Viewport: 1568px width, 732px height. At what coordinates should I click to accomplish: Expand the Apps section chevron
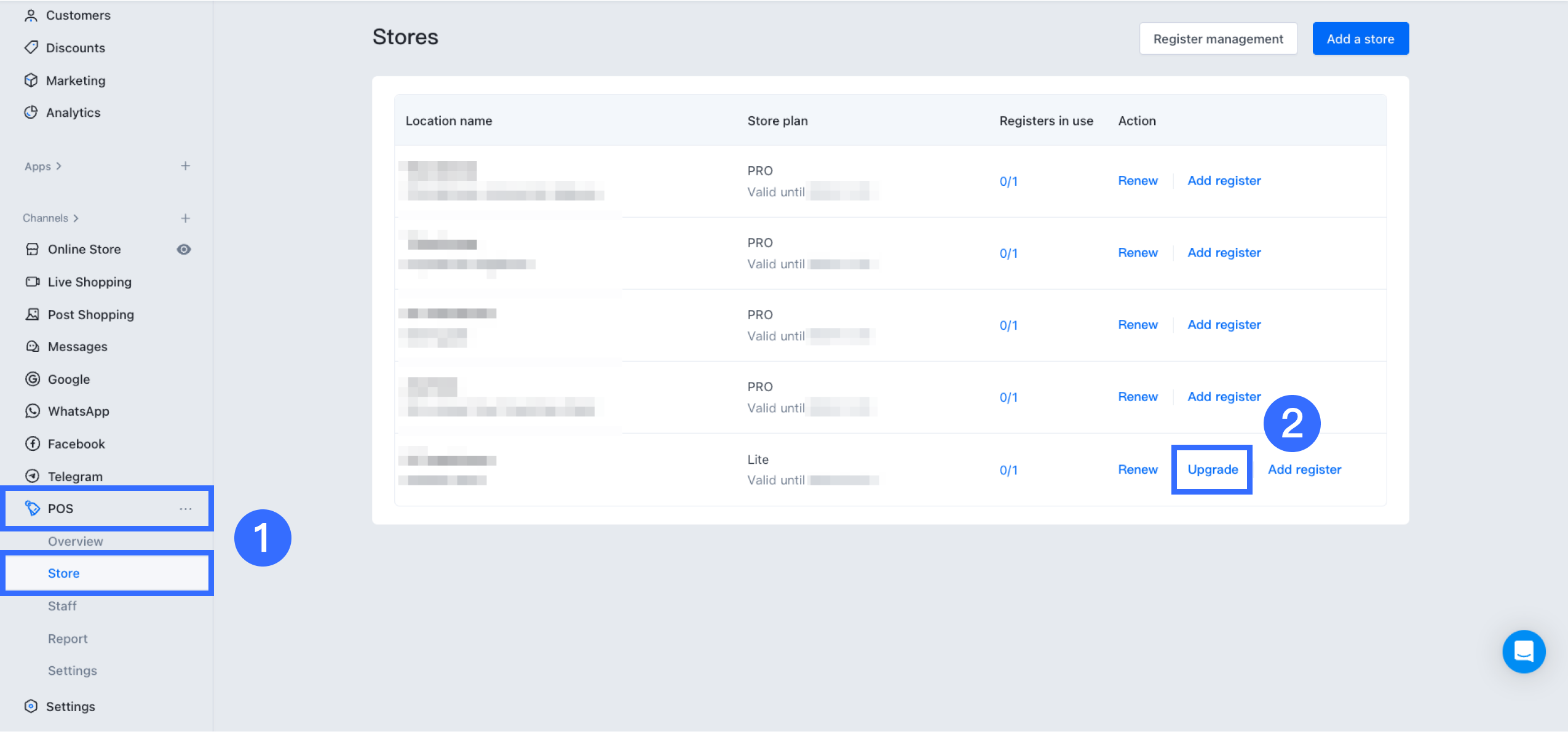(x=59, y=166)
